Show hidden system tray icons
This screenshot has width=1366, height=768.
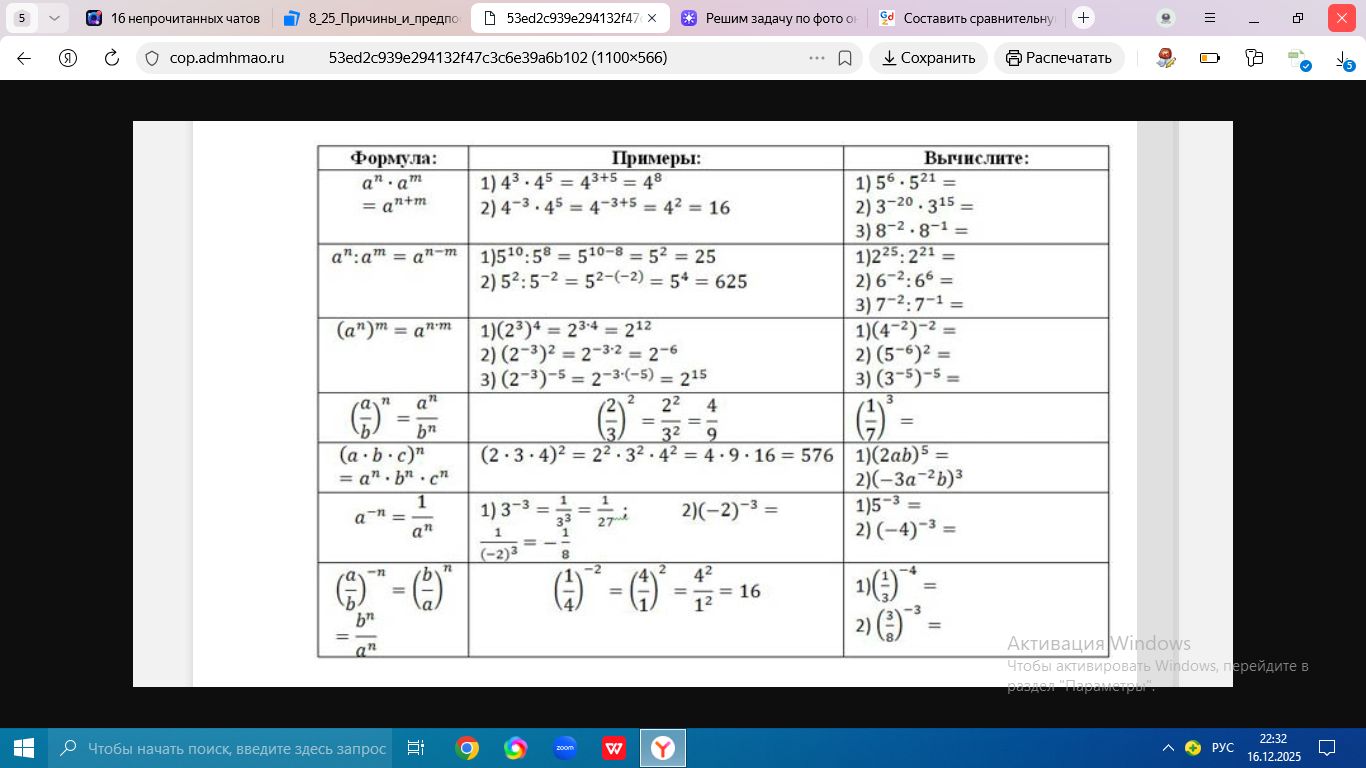pos(1168,748)
